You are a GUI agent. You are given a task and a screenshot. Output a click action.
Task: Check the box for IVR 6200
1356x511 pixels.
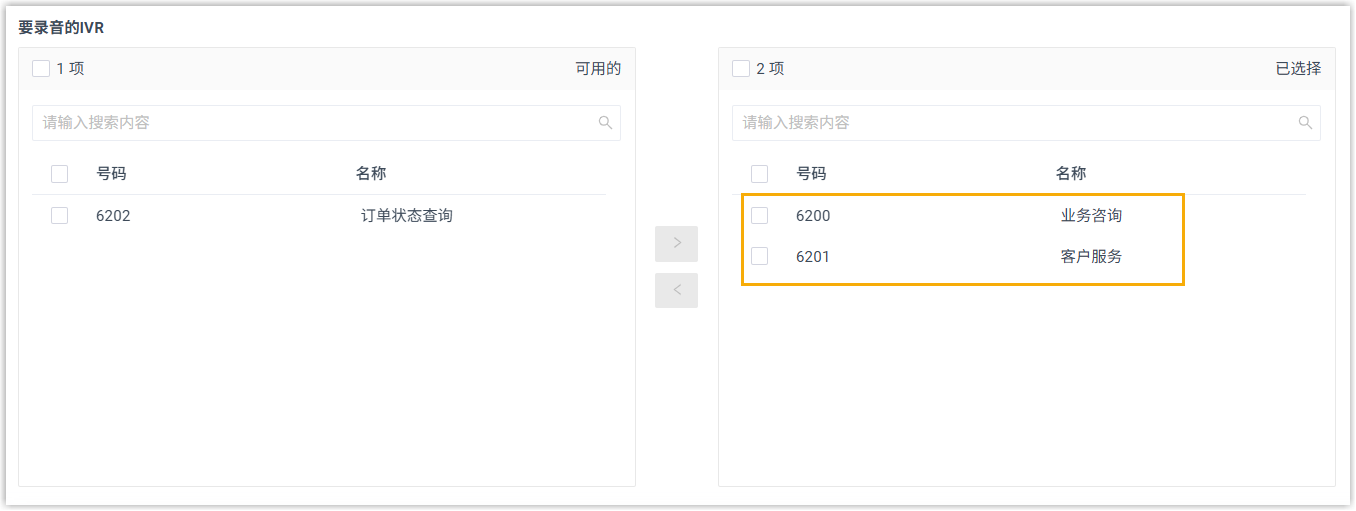tap(760, 215)
